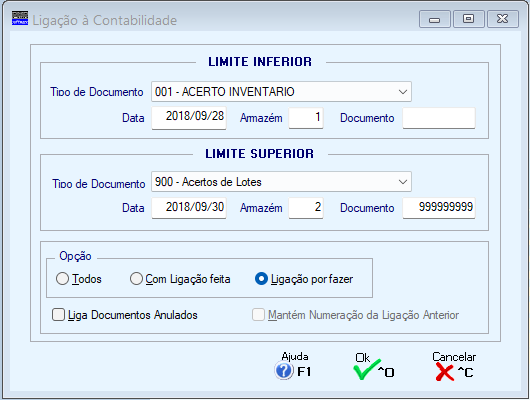Minimize the Ligação à Contabilidade window

[x=434, y=19]
